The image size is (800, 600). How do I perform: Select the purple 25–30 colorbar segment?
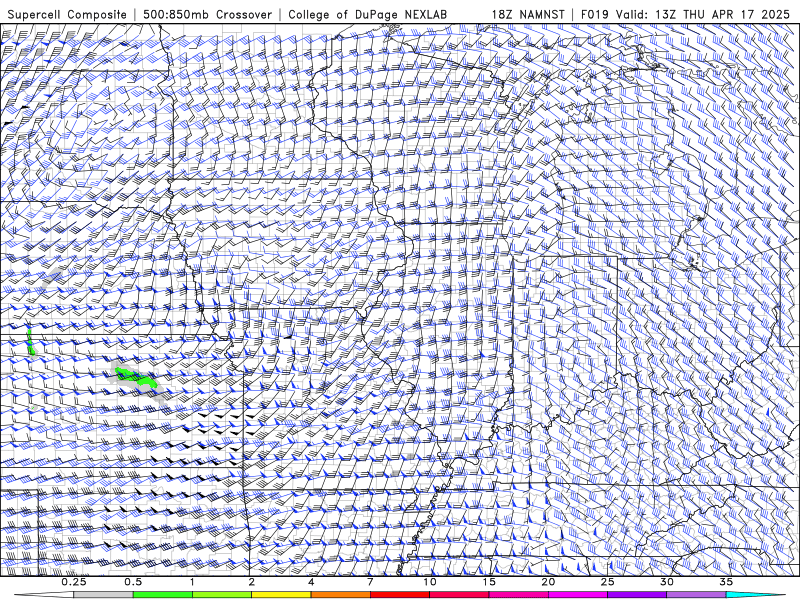(637, 595)
